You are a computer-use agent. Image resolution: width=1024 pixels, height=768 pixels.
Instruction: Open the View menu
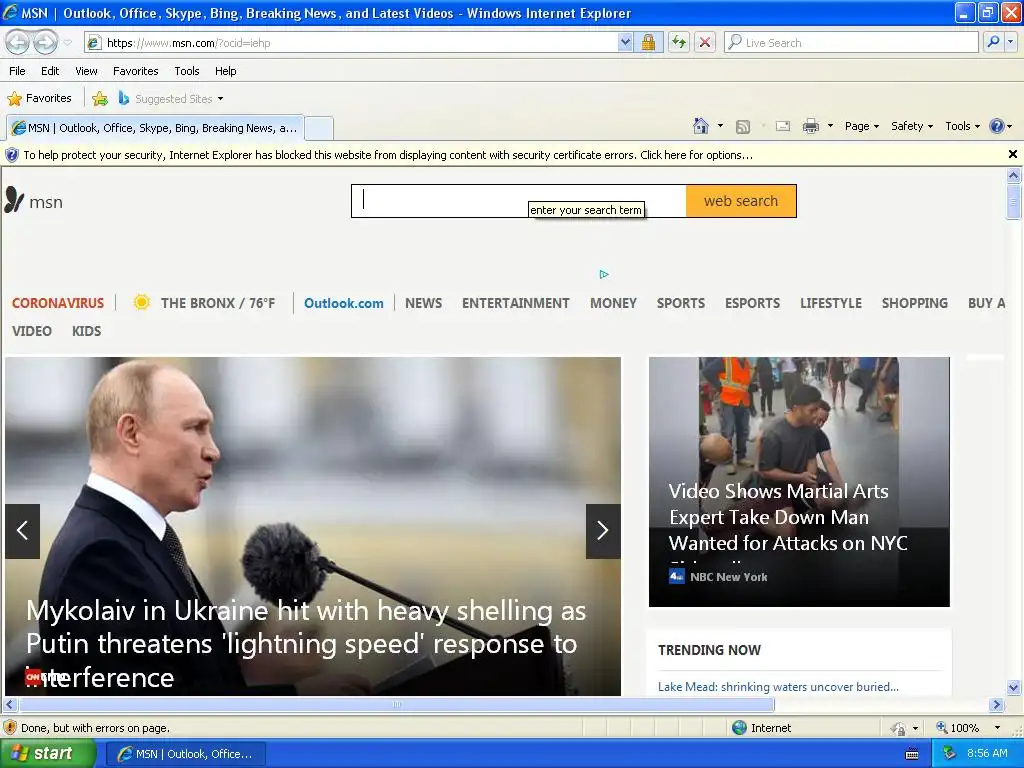click(86, 71)
